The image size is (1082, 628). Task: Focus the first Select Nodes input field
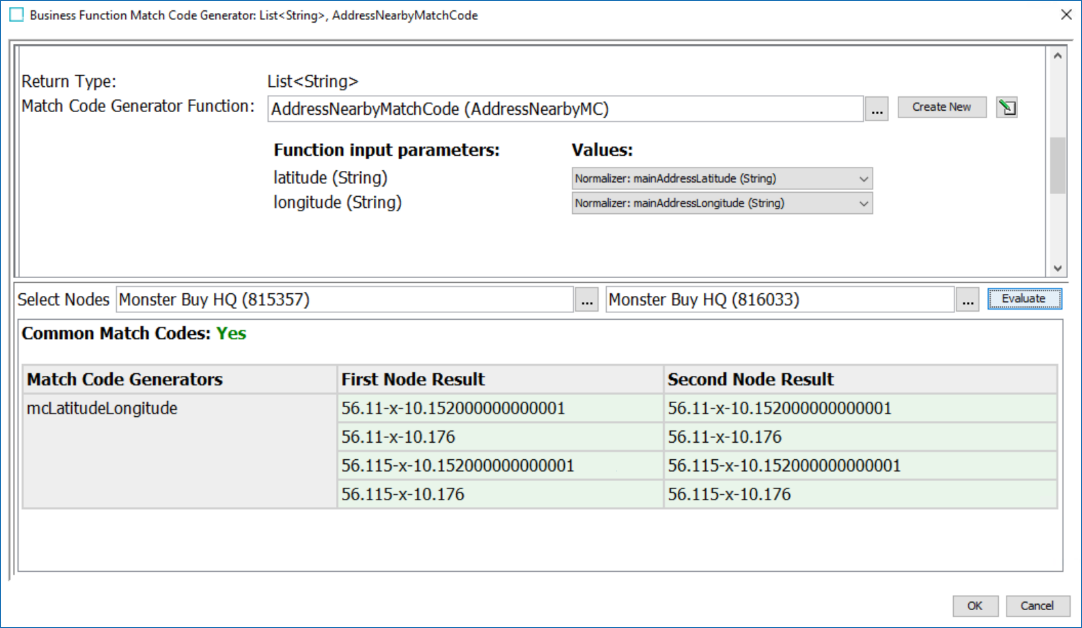[344, 299]
